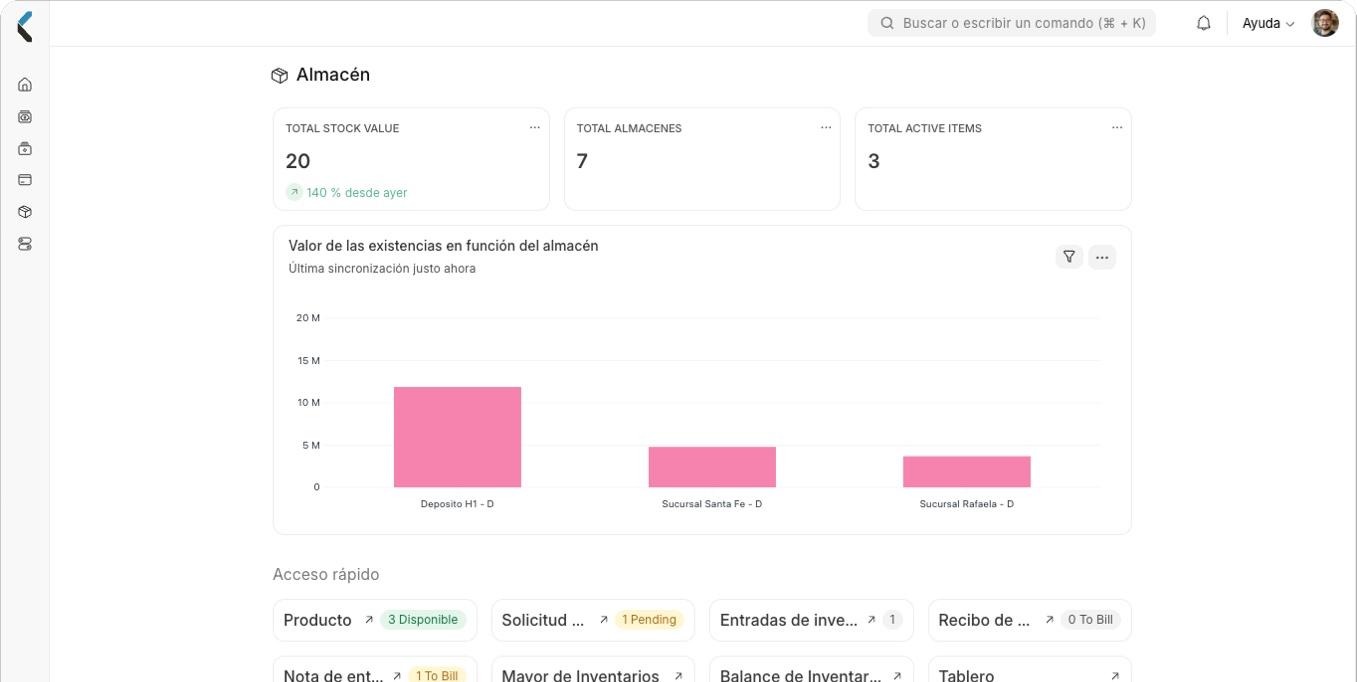Click arrow icon beside Entradas de inventario

pyautogui.click(x=872, y=620)
